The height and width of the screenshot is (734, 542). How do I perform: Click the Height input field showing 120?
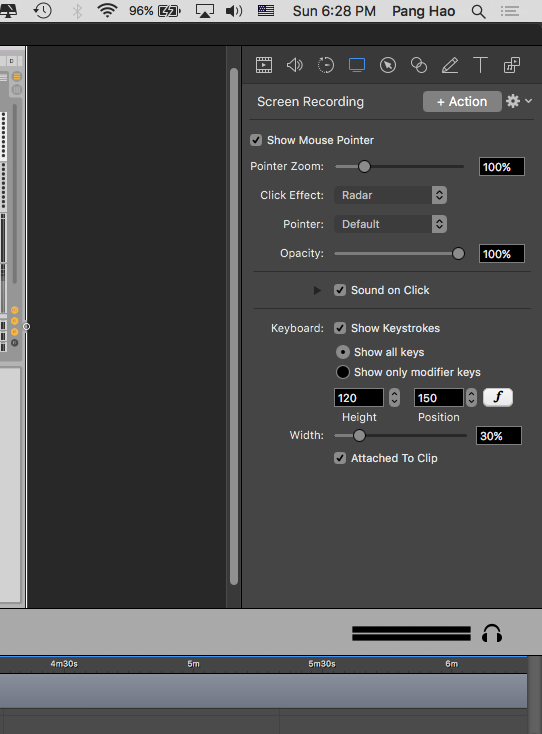(x=359, y=398)
